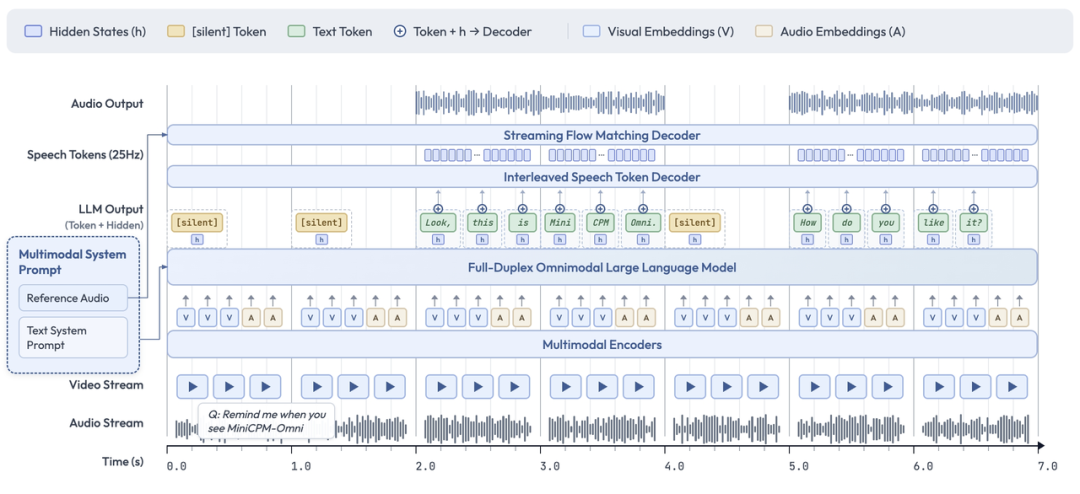Image resolution: width=1080 pixels, height=494 pixels.
Task: Click the 'Hidden States (h)' legend entry
Action: pyautogui.click(x=87, y=31)
